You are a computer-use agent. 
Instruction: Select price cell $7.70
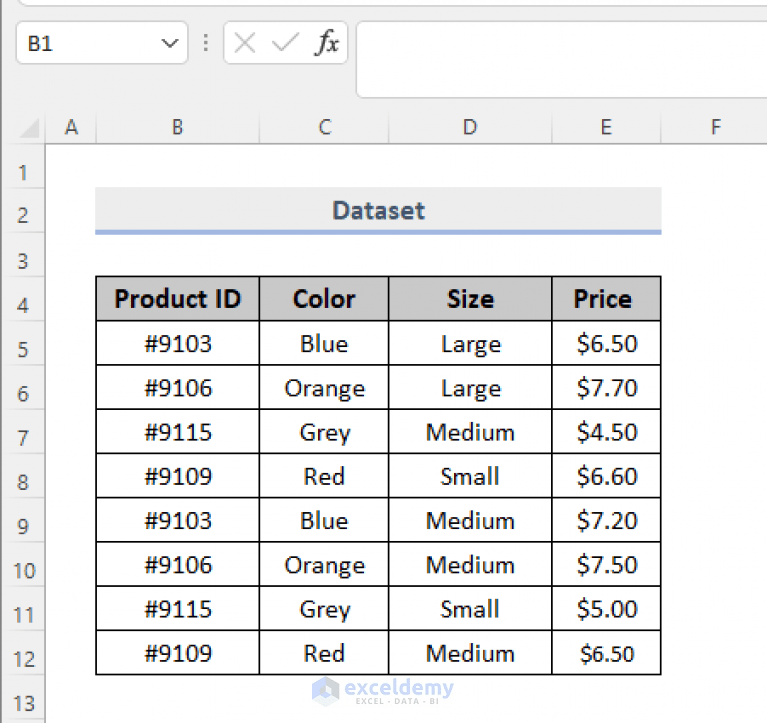click(x=606, y=387)
